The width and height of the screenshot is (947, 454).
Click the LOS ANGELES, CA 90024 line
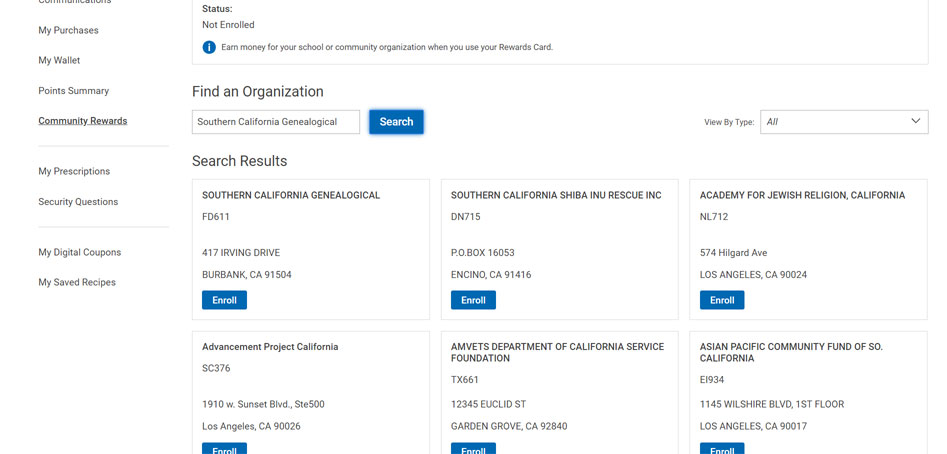click(753, 275)
